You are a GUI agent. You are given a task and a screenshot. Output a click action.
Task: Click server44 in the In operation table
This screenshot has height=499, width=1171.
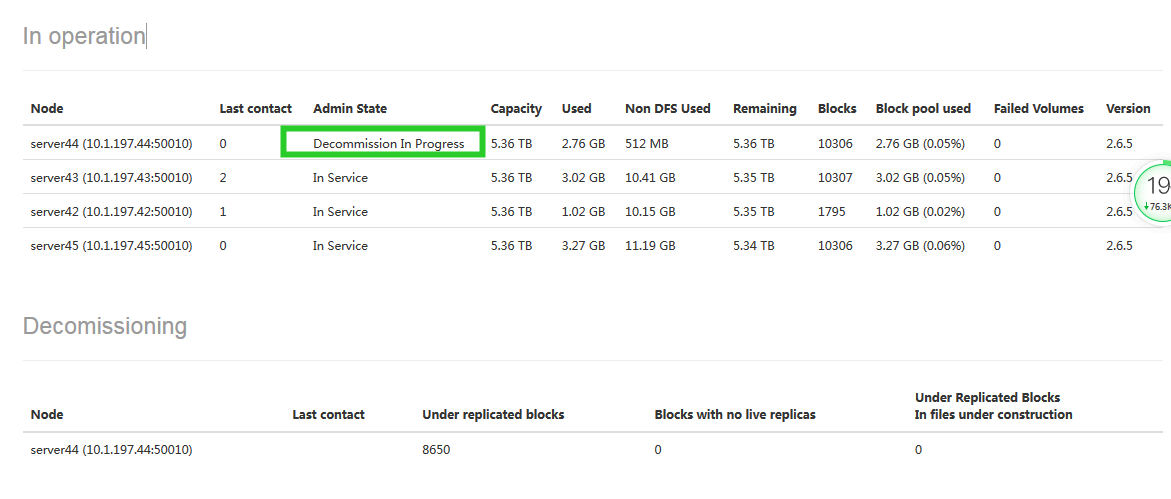111,144
